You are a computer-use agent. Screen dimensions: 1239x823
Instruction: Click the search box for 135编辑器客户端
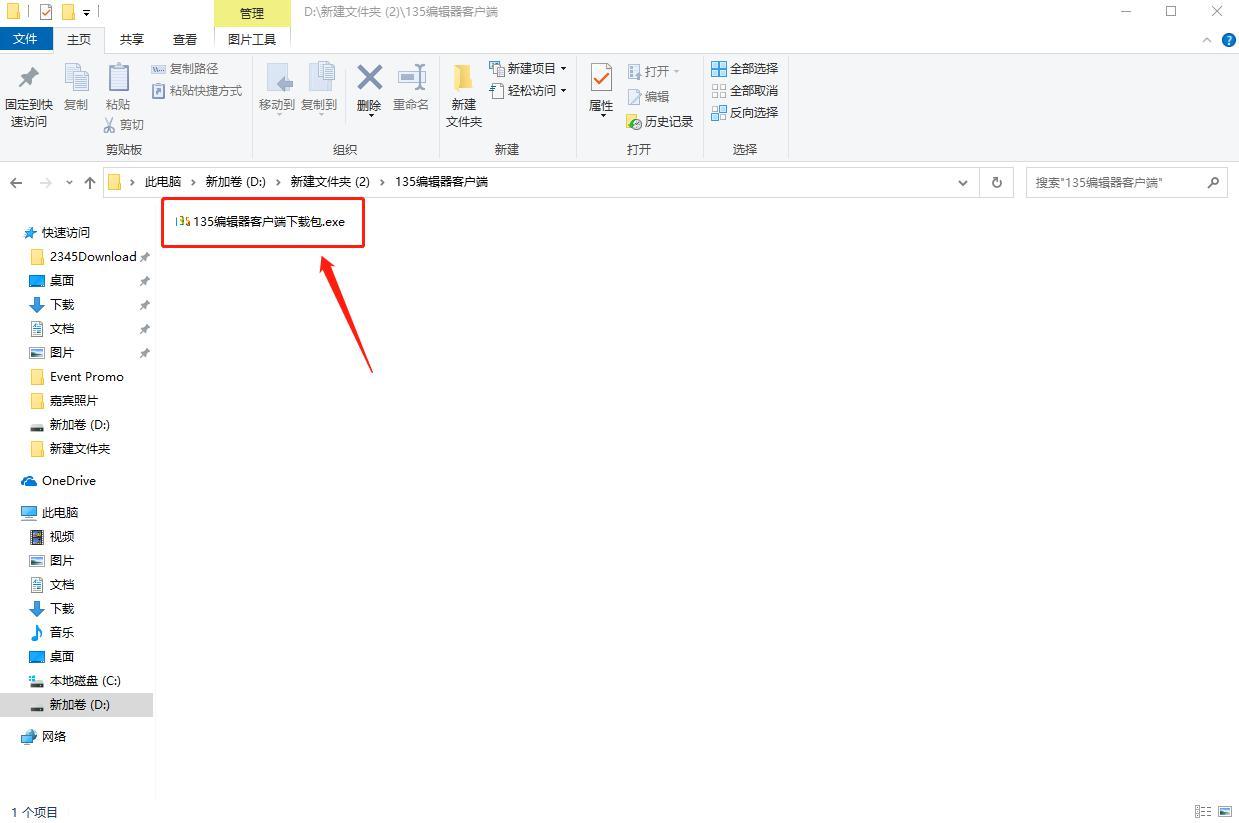tap(1126, 182)
